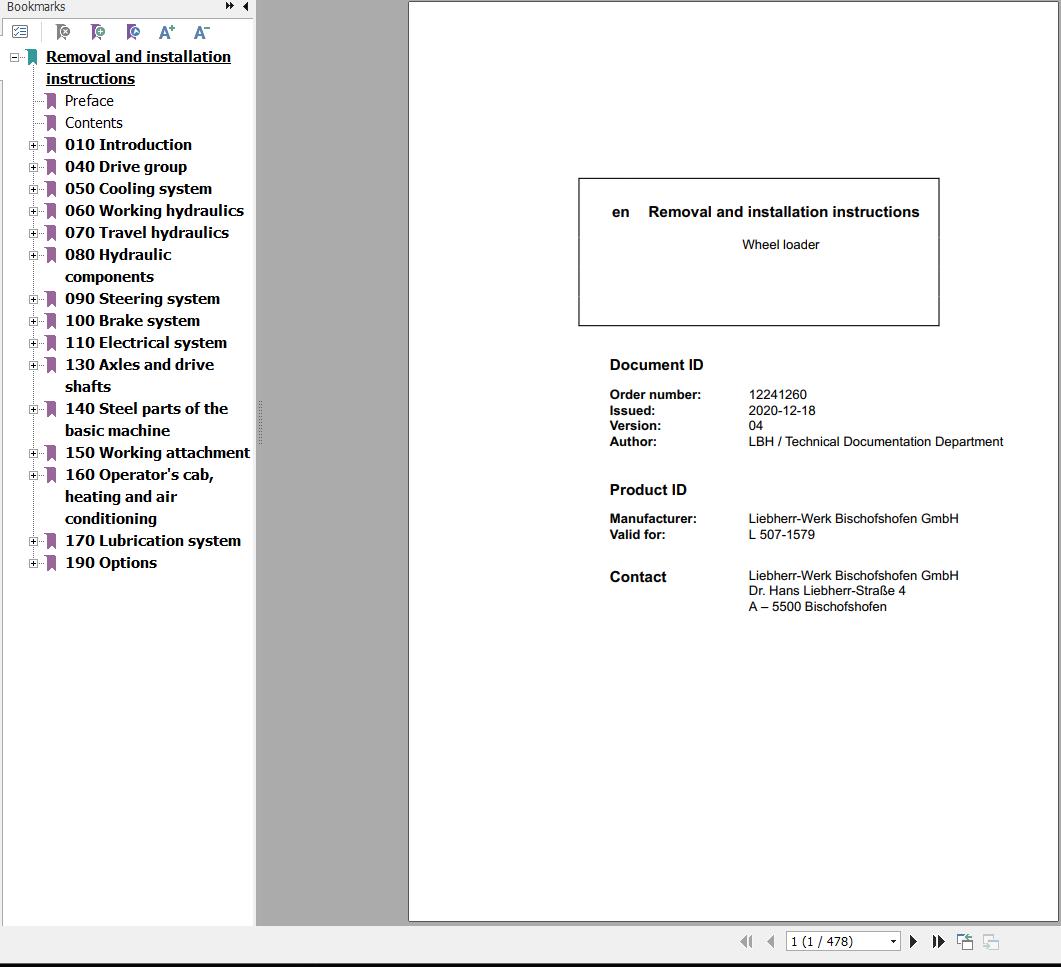The width and height of the screenshot is (1061, 967).
Task: Select the 080 Hydraulic components bookmark
Action: [118, 266]
